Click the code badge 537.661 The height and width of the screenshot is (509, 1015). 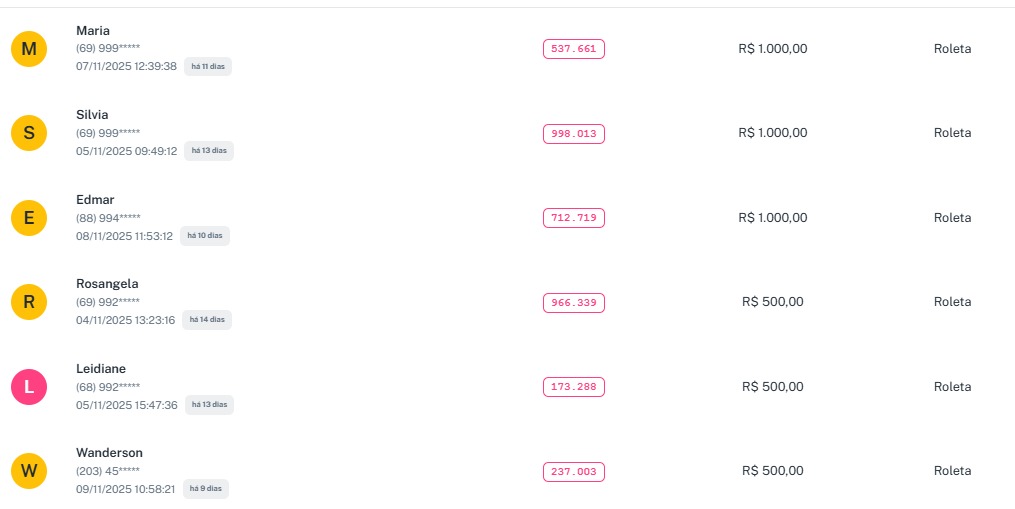coord(573,49)
